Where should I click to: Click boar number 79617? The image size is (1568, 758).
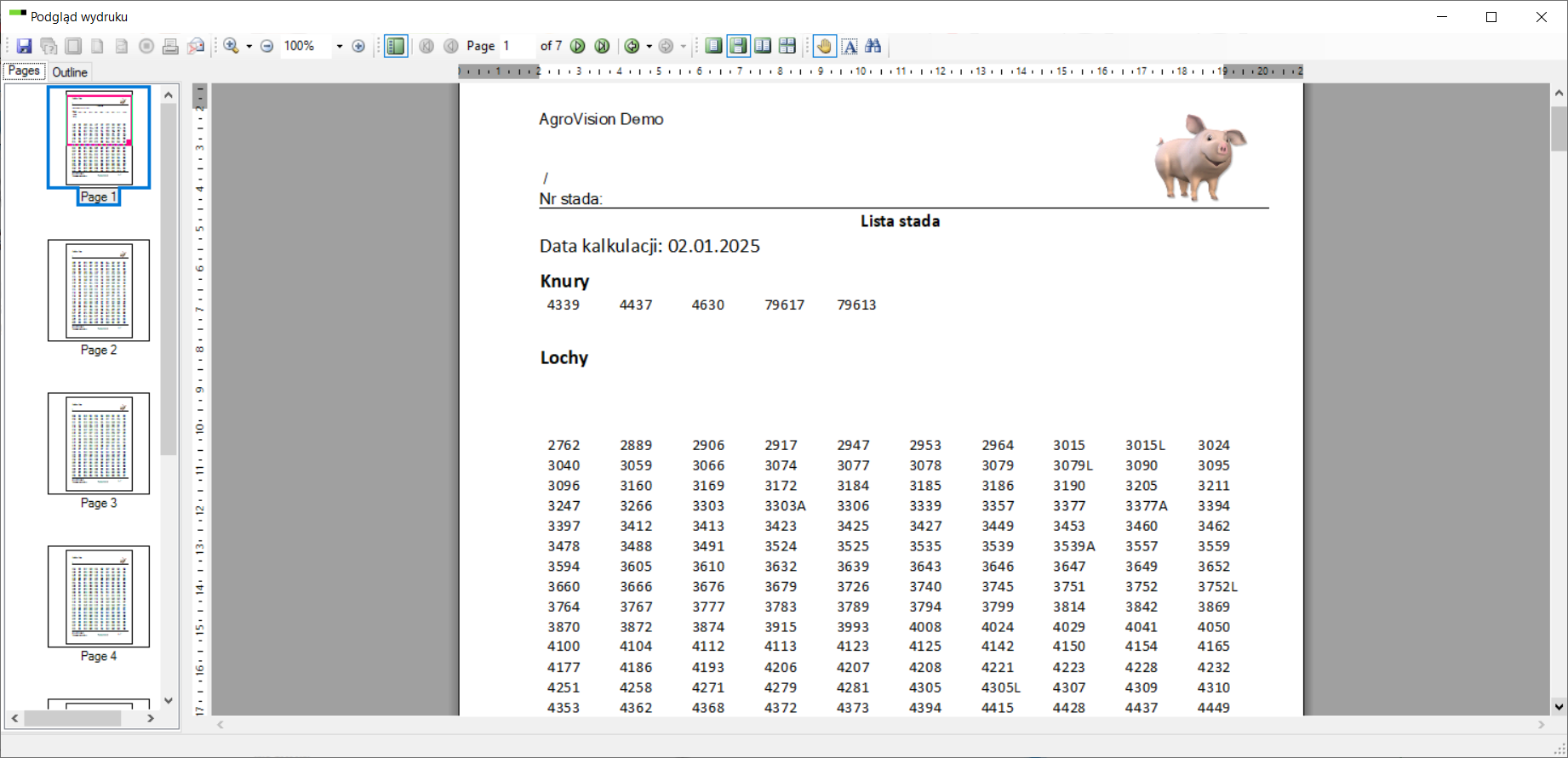click(784, 305)
